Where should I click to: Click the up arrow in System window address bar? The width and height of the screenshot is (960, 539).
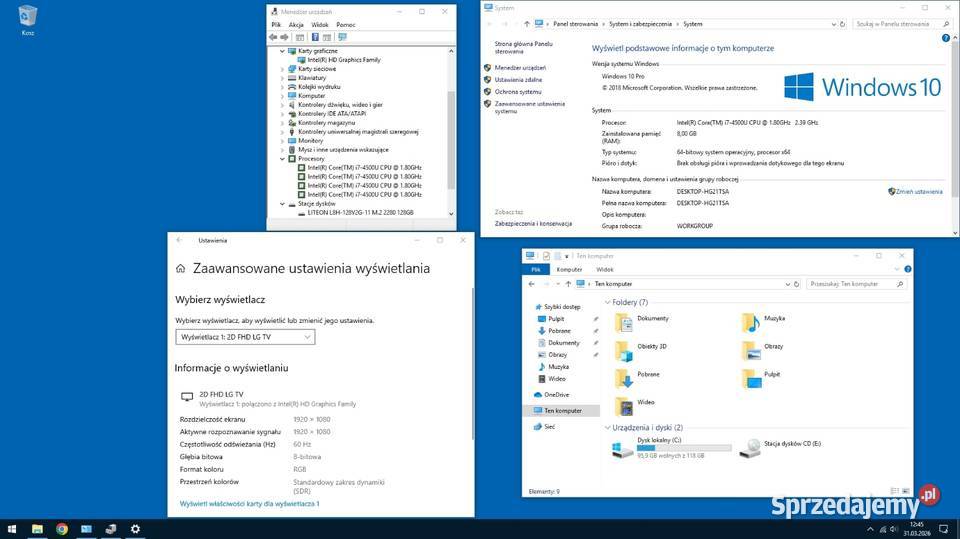(x=527, y=24)
